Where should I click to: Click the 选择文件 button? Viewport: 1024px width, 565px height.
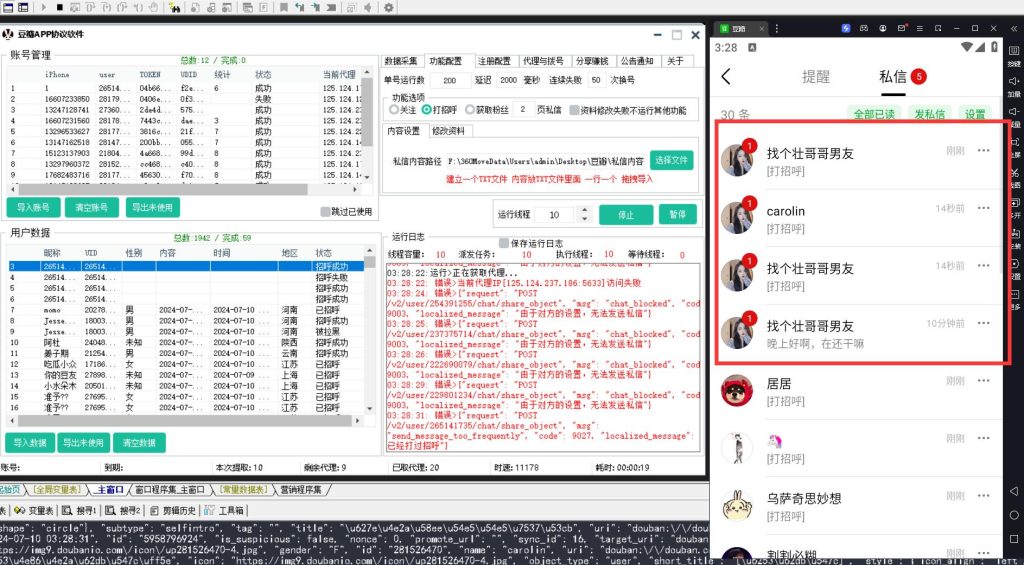671,160
